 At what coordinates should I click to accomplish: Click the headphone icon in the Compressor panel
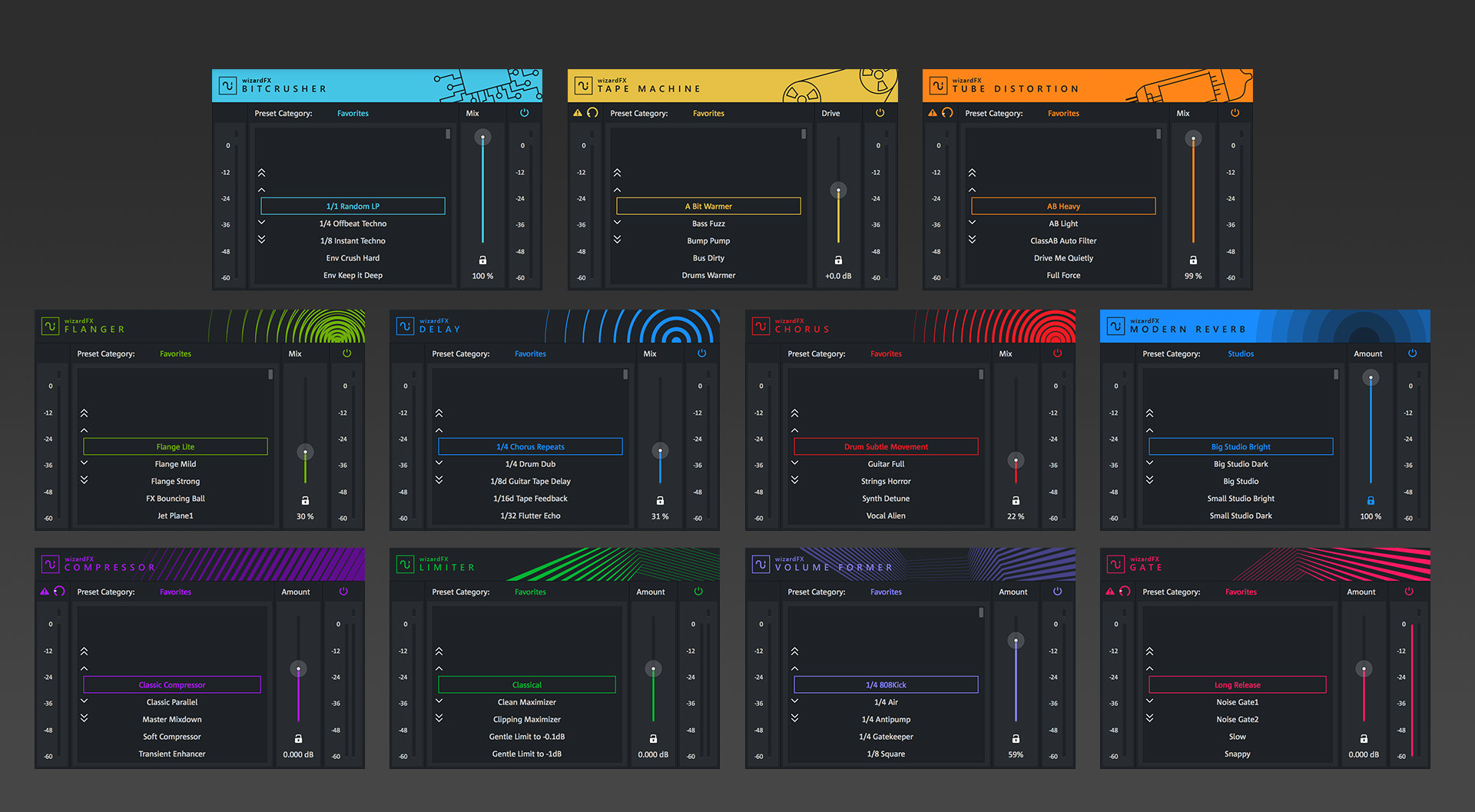tap(59, 592)
